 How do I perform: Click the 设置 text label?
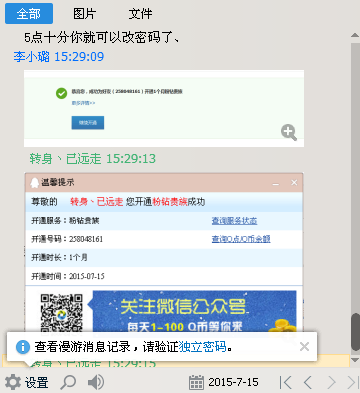pyautogui.click(x=36, y=382)
